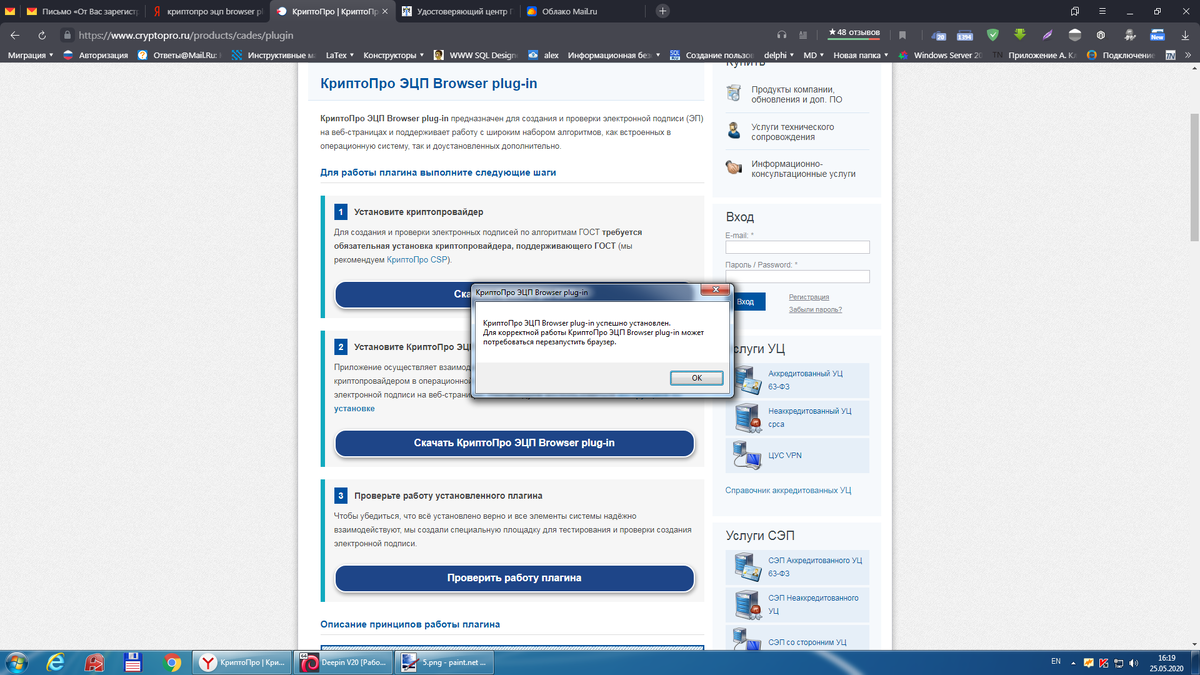
Task: Open Справочник аккредитованных УЦ link
Action: click(788, 490)
